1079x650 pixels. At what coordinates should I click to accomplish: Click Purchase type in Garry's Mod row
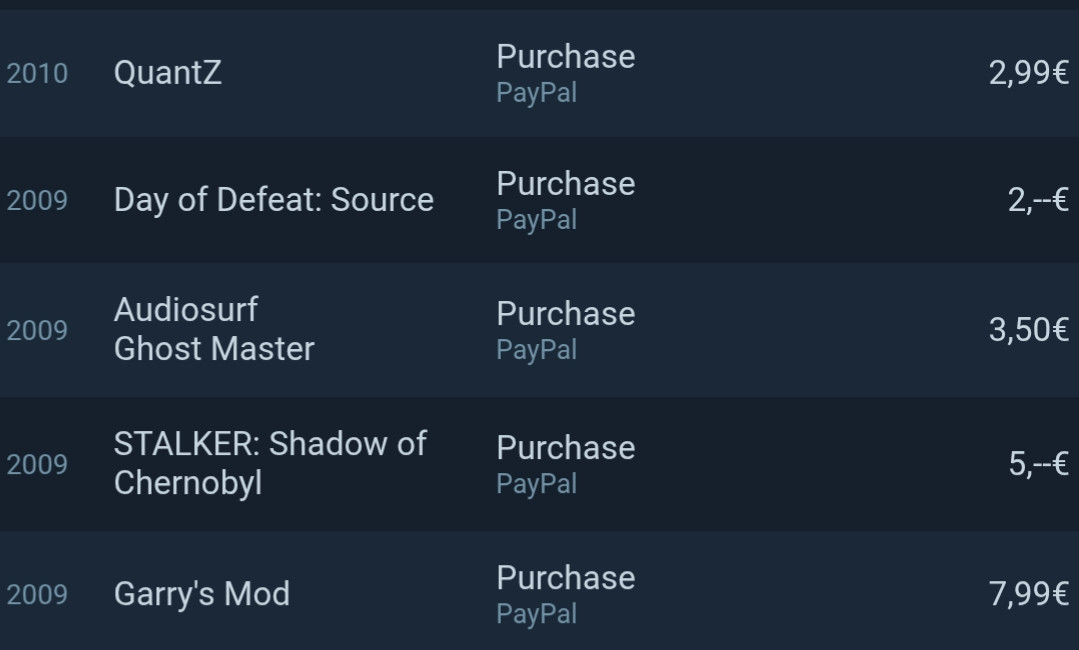click(565, 578)
